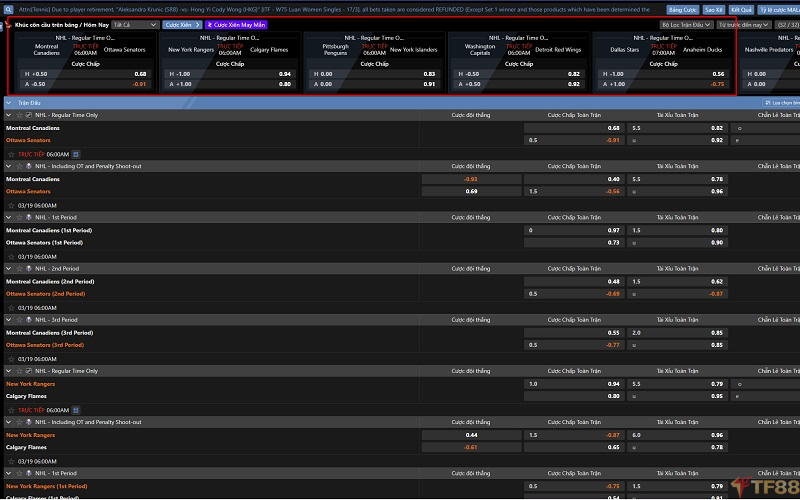Screen dimensions: 800x500
Task: Click handicap odds -0.69 for Ottawa 2nd Period
Action: click(x=574, y=294)
